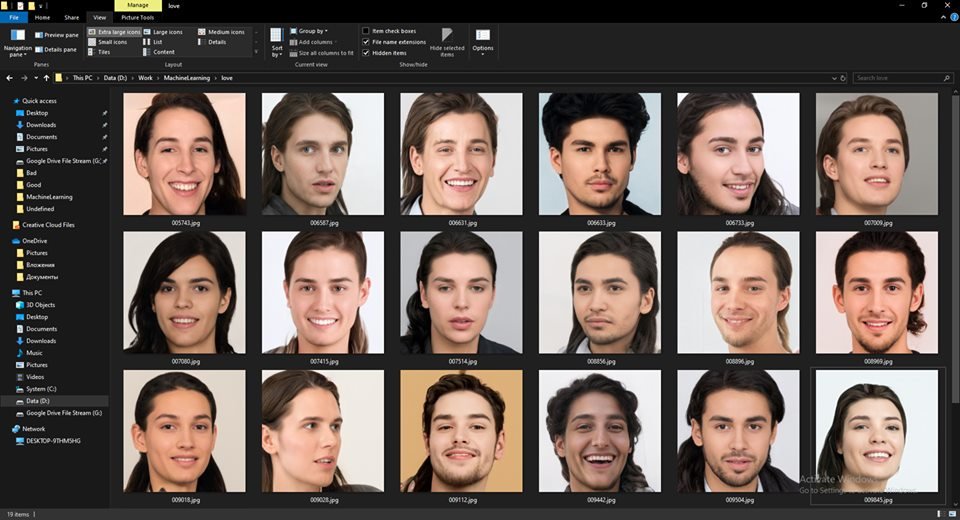Go up one folder level
Viewport: 960px width, 520px height.
47,78
